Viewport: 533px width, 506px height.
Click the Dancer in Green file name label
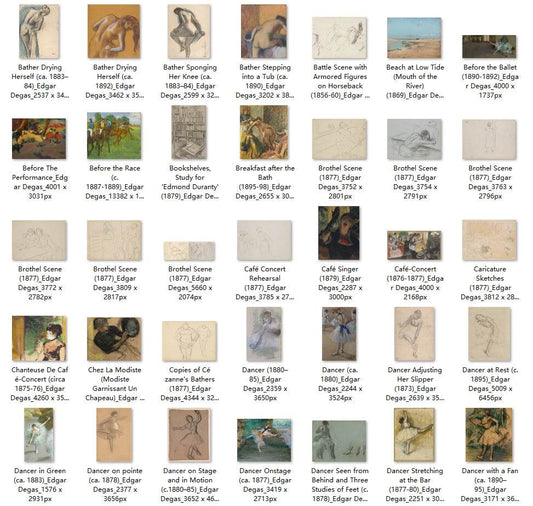coord(40,485)
